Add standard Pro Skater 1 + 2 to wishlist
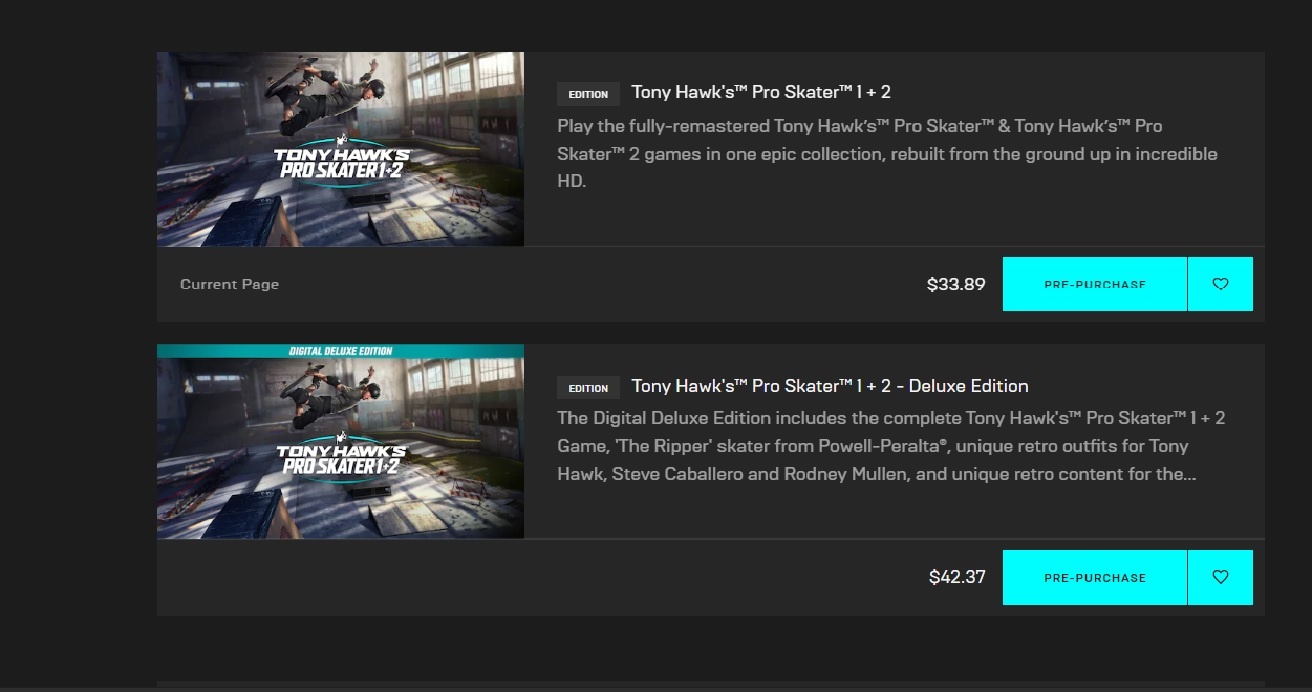1312x692 pixels. point(1220,284)
